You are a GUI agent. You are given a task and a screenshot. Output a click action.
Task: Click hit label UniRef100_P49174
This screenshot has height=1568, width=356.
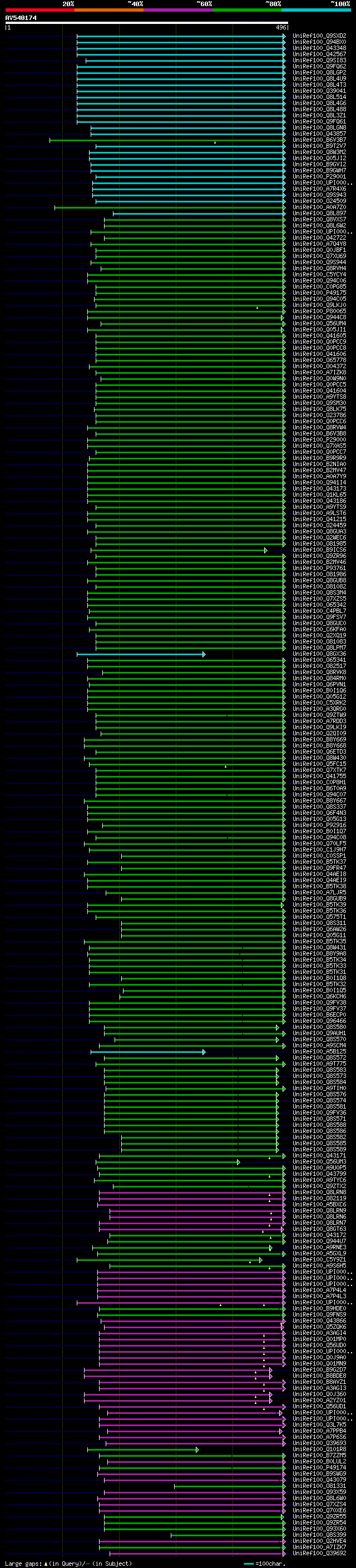319,1467
